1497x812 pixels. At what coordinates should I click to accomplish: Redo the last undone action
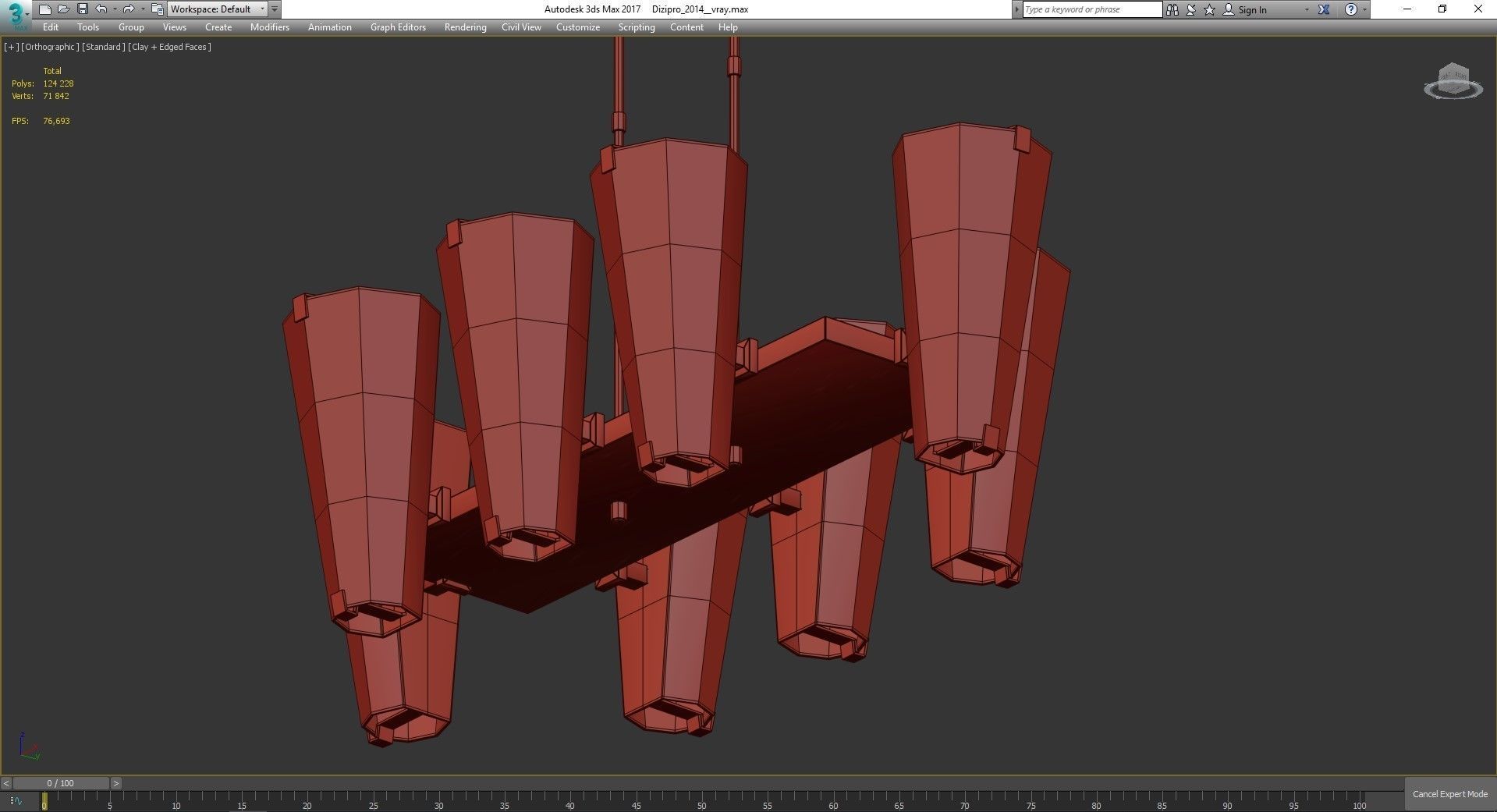click(129, 9)
